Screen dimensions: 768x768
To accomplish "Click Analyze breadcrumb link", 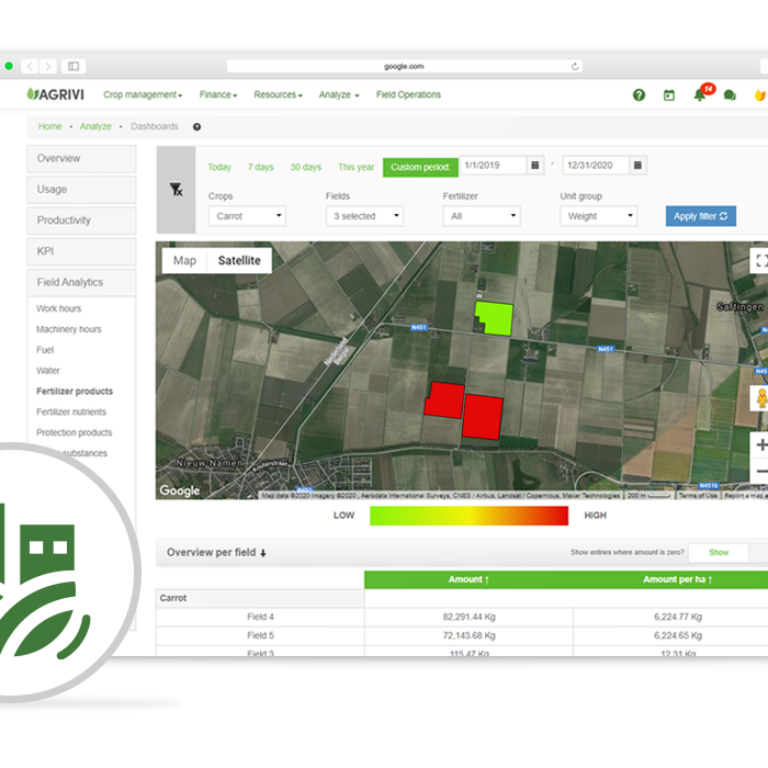I will point(96,126).
